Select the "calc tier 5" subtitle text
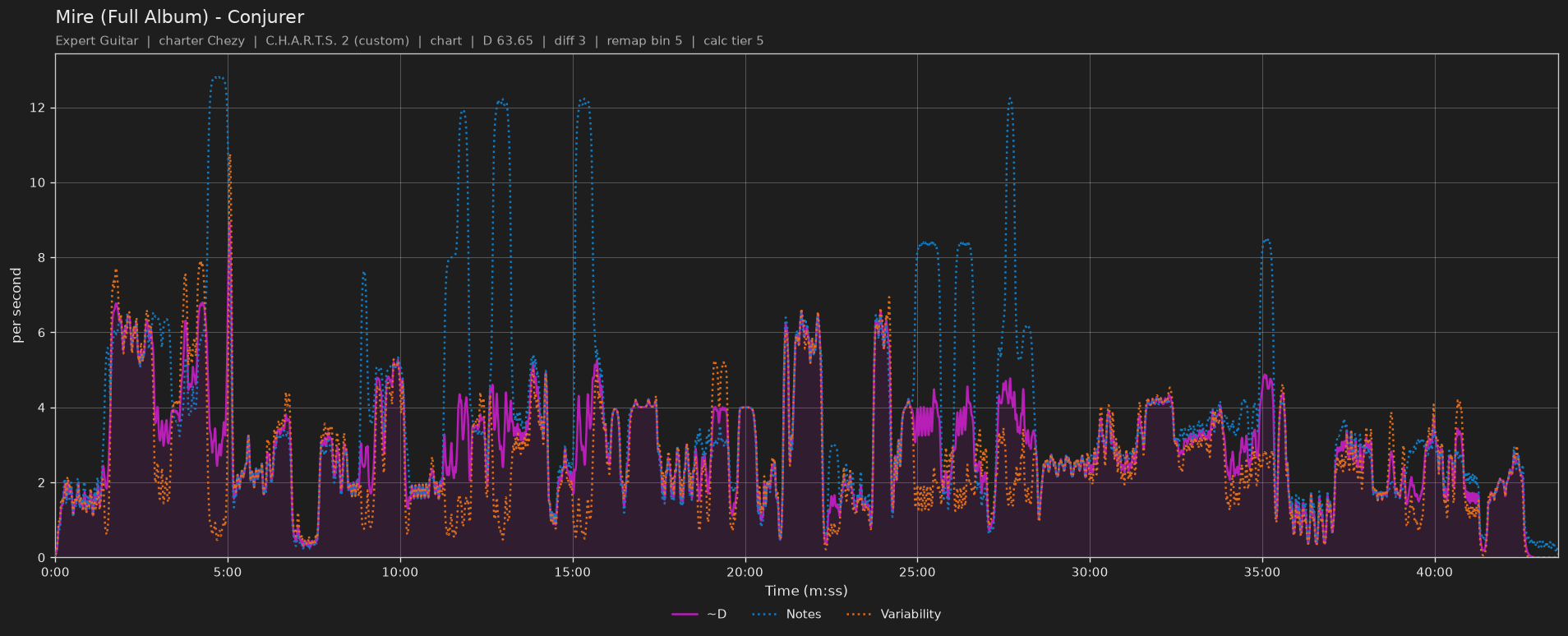 (733, 41)
